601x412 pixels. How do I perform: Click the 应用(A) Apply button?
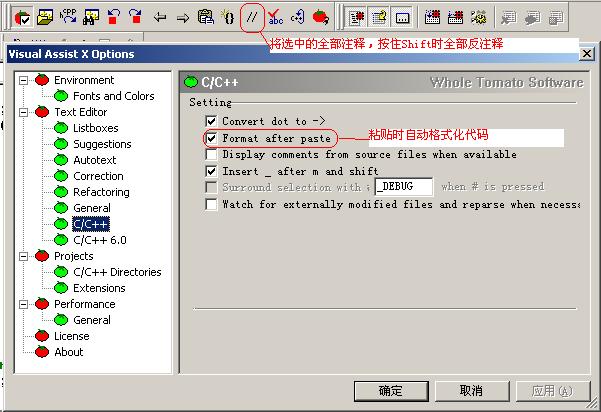coord(552,391)
